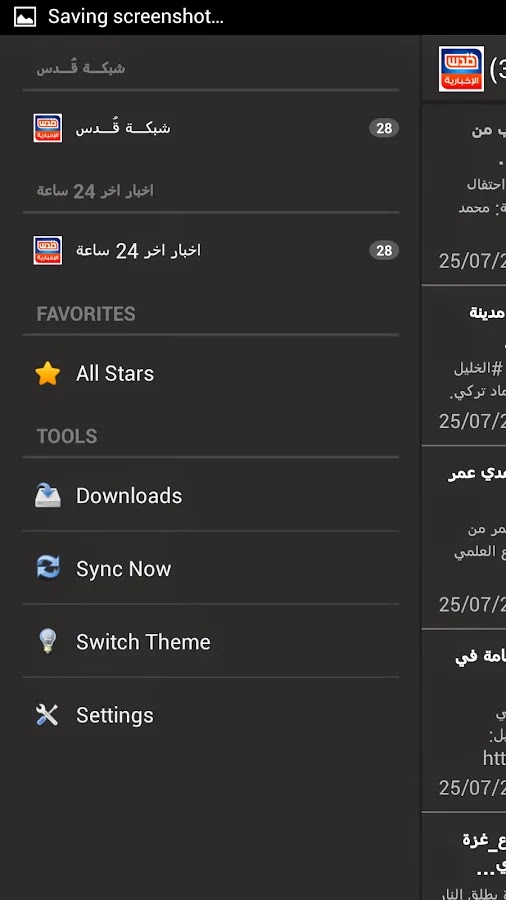The height and width of the screenshot is (900, 506).
Task: Open the Saving screenshot notification icon
Action: click(x=25, y=17)
